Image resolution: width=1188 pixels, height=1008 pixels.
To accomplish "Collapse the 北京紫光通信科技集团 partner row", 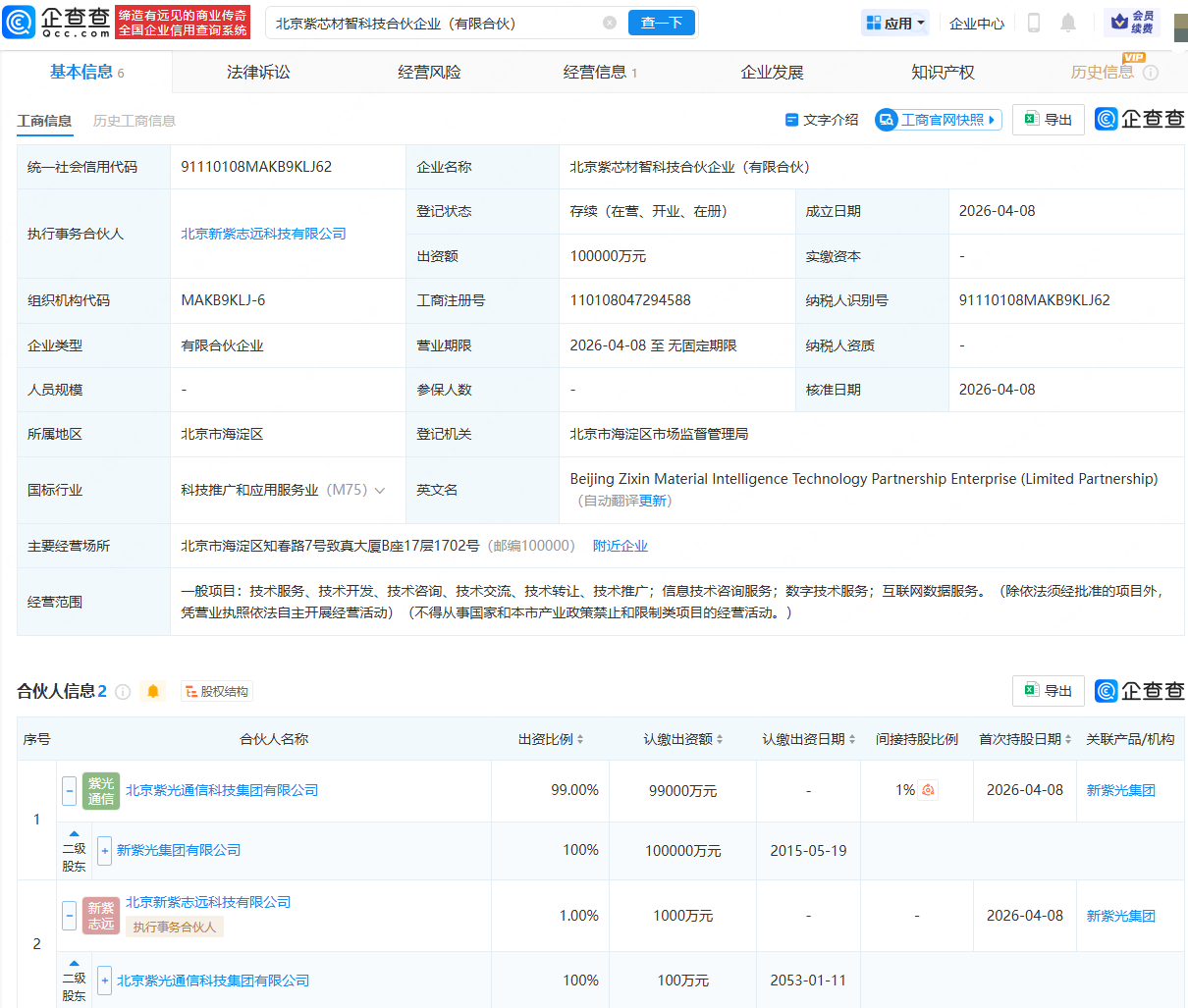I will (x=70, y=791).
